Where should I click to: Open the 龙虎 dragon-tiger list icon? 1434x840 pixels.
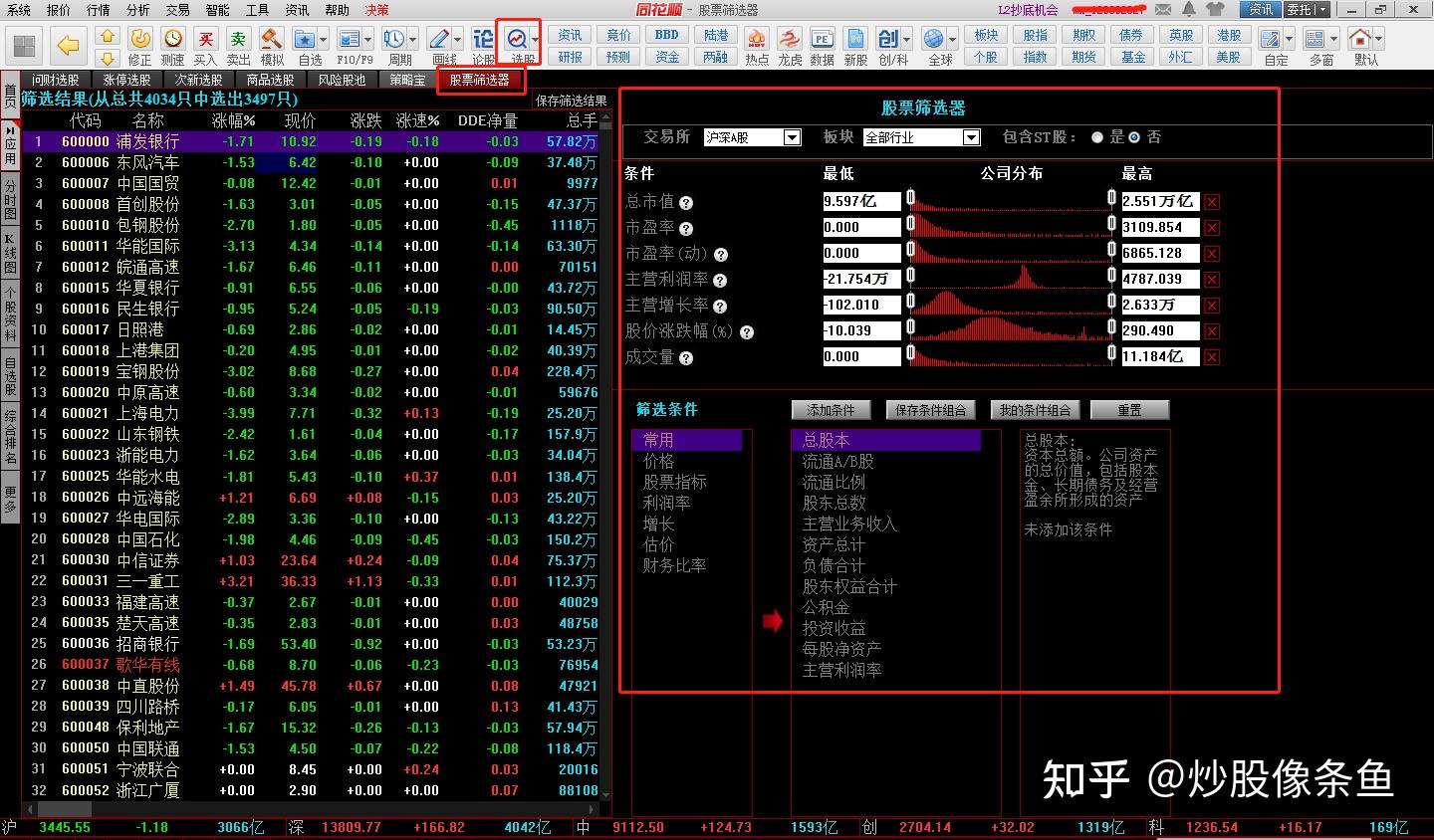(790, 39)
